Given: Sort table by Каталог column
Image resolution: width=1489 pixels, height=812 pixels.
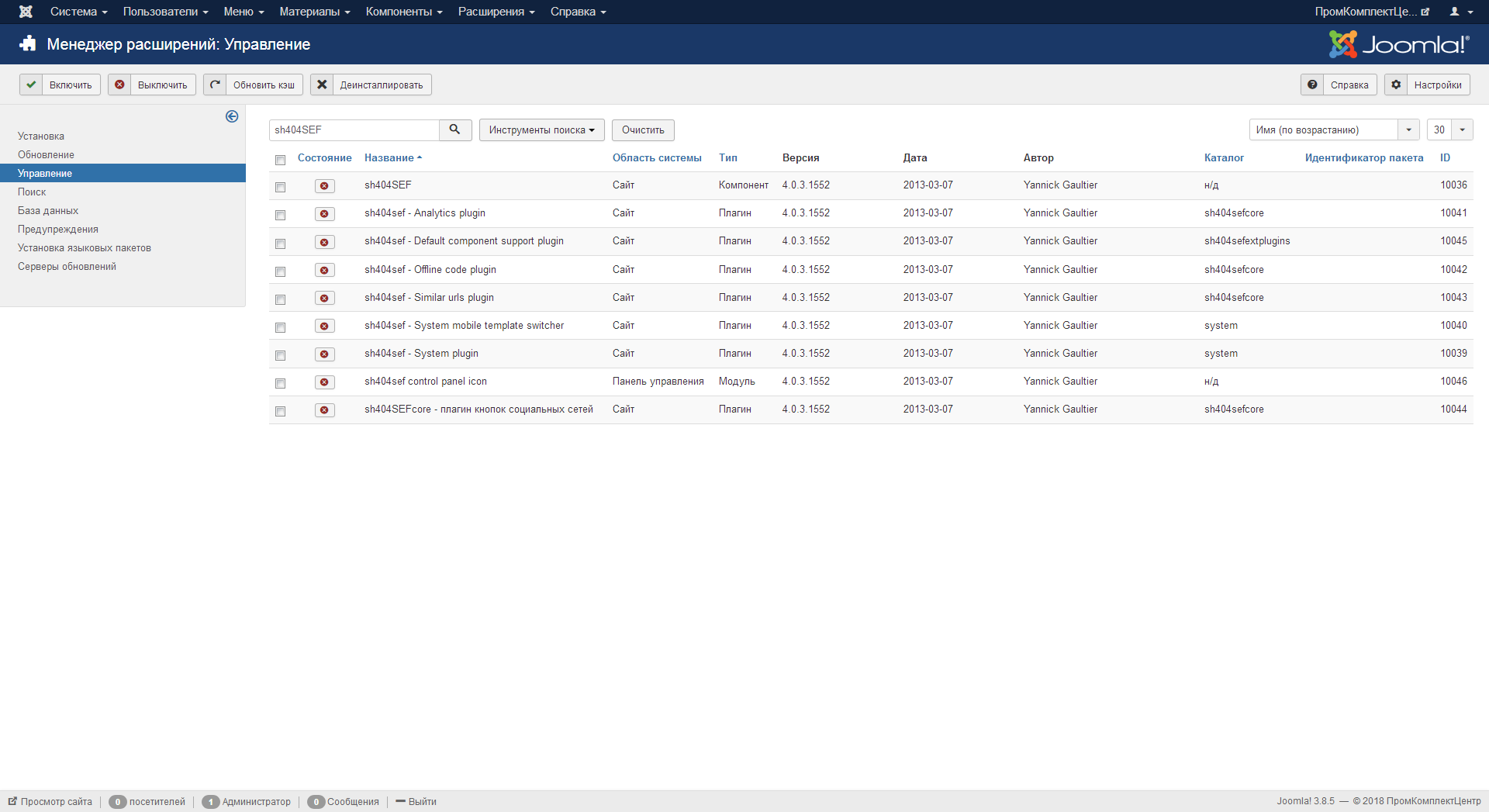Looking at the screenshot, I should (1224, 157).
